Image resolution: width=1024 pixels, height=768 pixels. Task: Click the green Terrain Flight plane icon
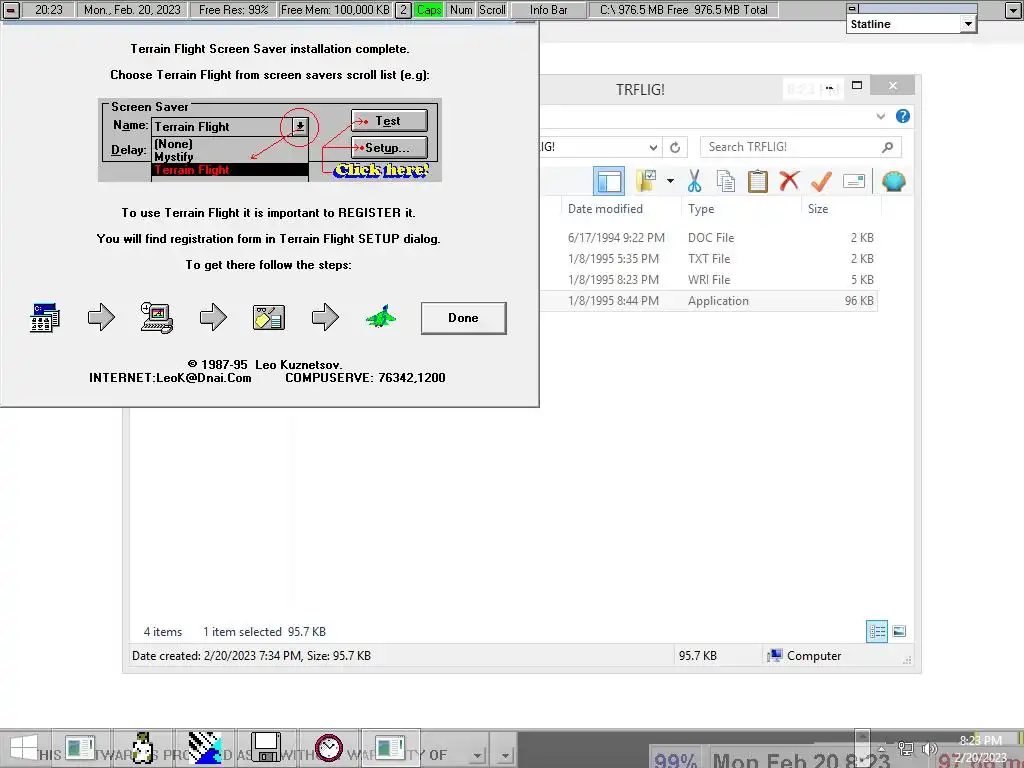click(x=381, y=317)
